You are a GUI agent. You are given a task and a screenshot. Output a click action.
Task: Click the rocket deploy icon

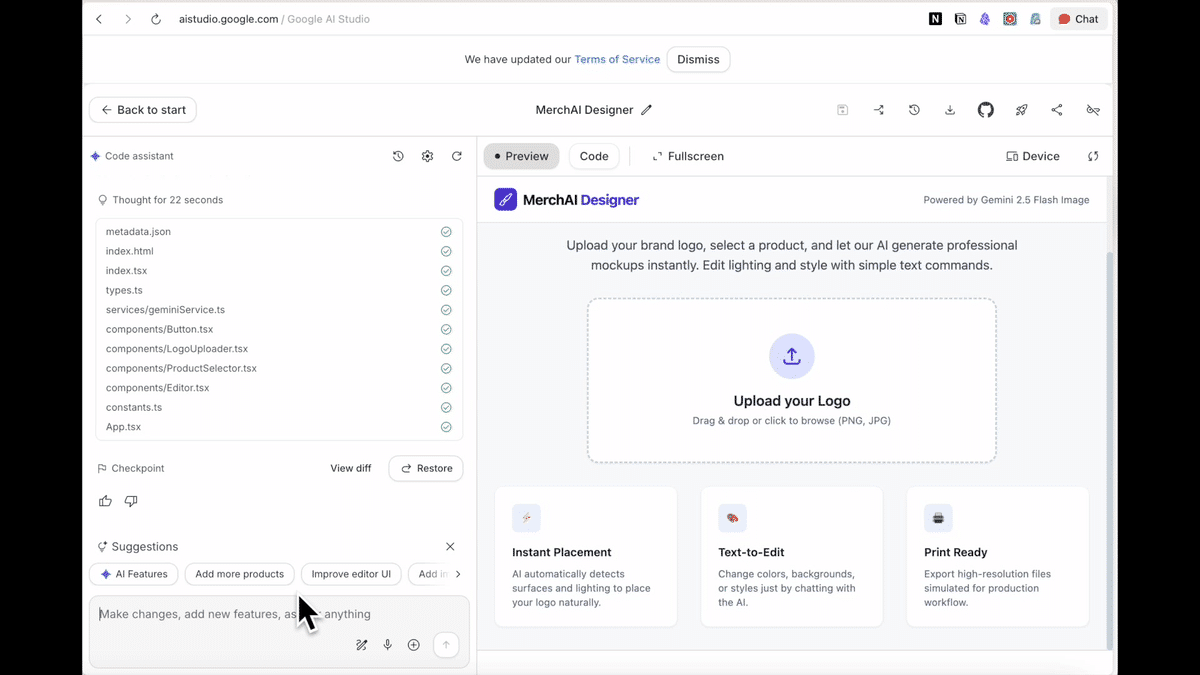pos(1021,110)
